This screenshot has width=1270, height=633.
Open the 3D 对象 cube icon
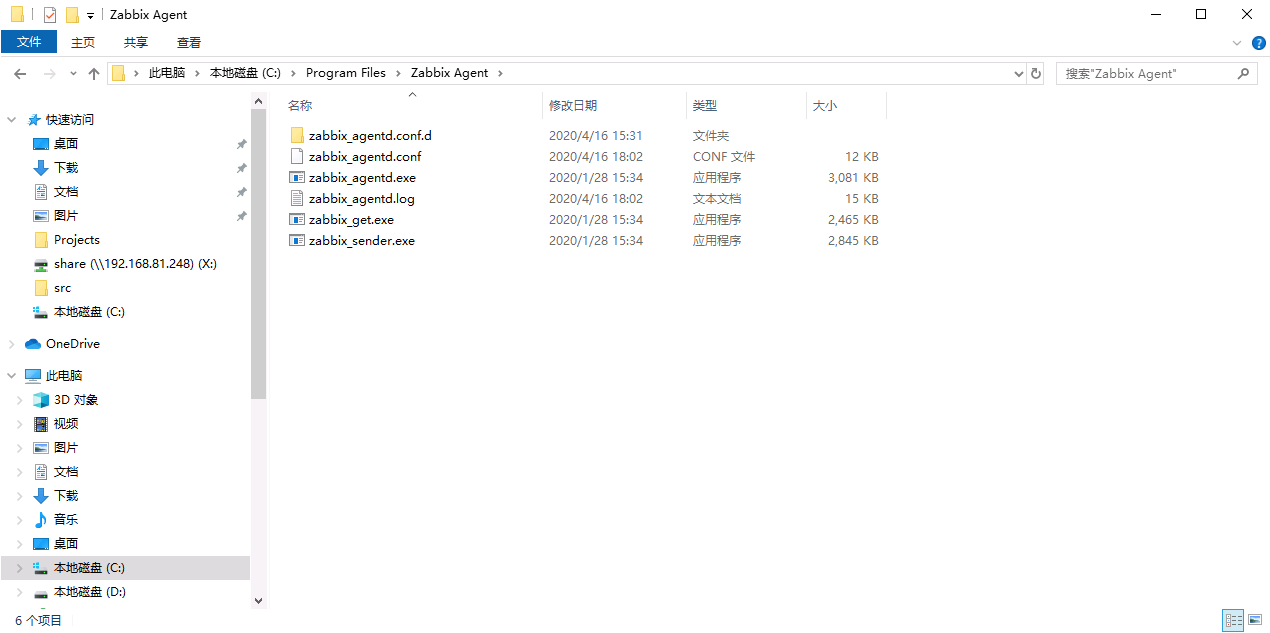click(41, 400)
